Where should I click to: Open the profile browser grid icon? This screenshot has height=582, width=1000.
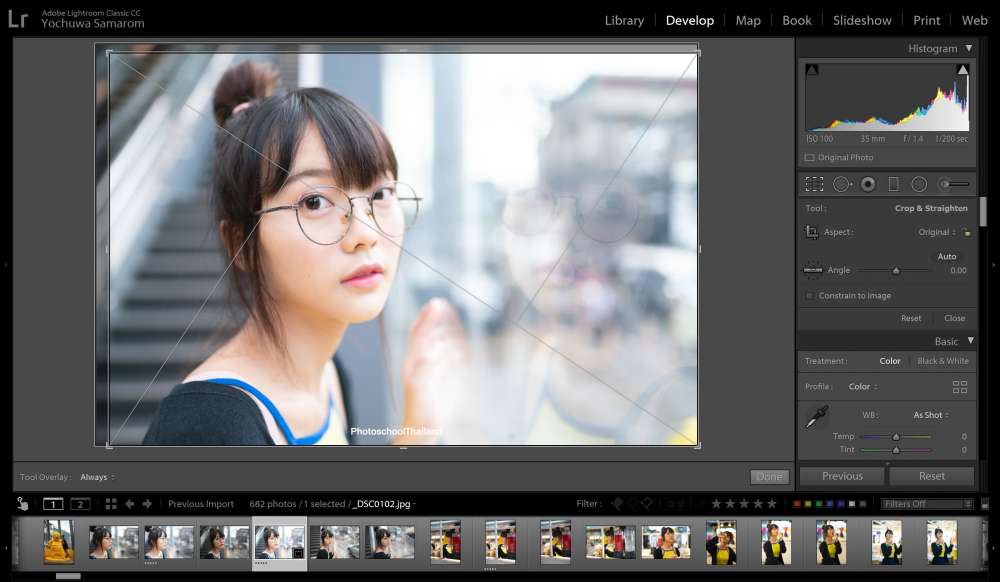click(960, 387)
